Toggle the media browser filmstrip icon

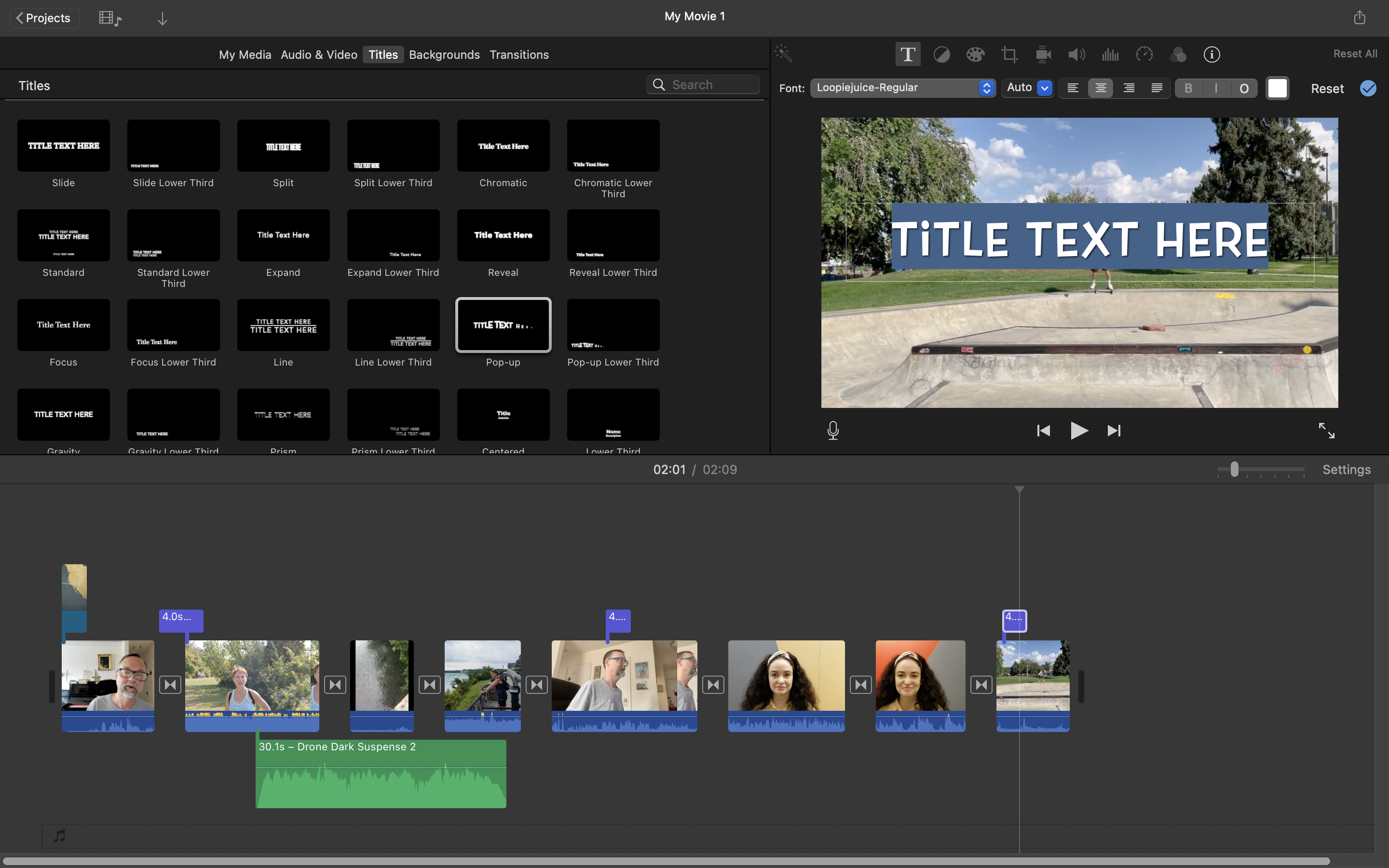pyautogui.click(x=109, y=18)
